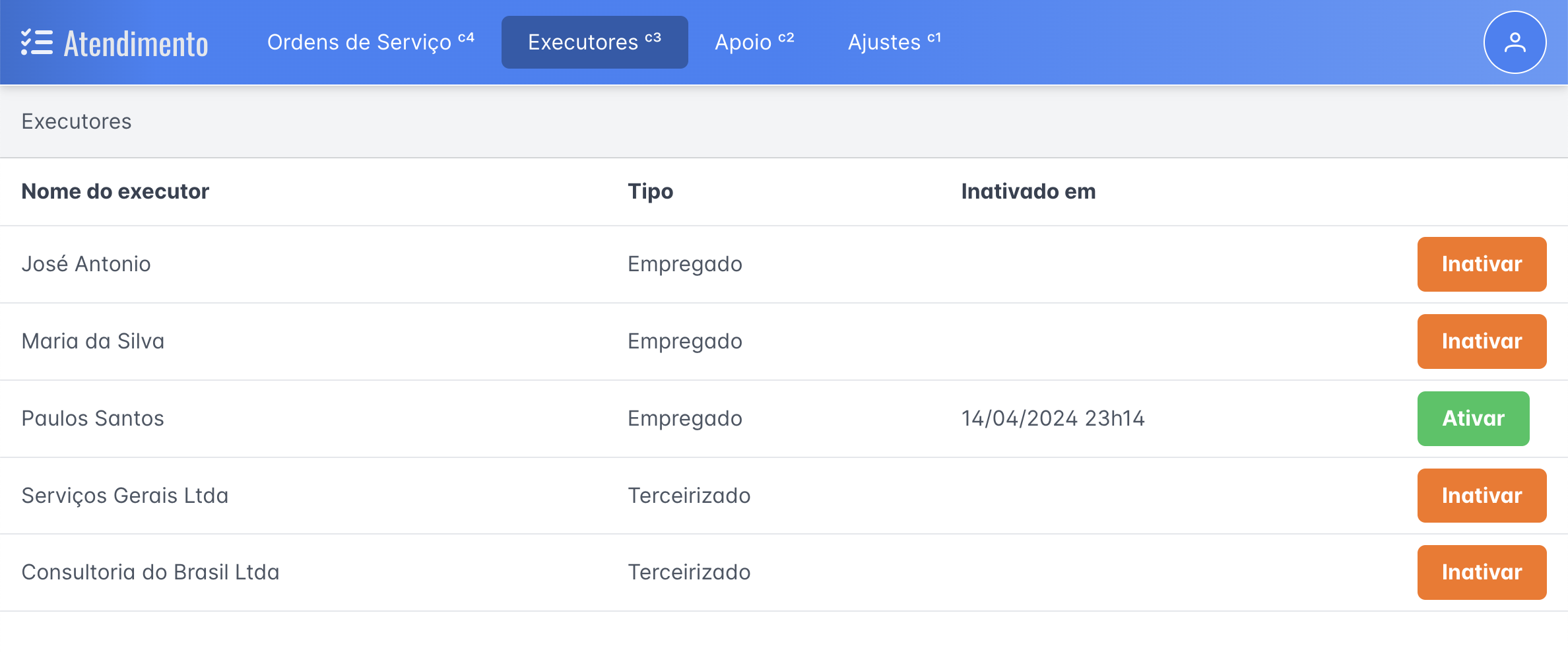Image resolution: width=1568 pixels, height=652 pixels.
Task: Inativar executor José Antonio
Action: [x=1482, y=264]
